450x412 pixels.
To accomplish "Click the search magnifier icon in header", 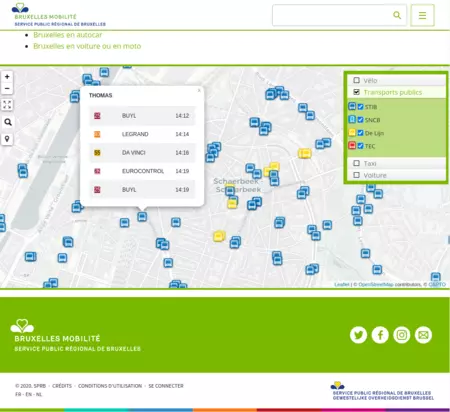I will pyautogui.click(x=397, y=15).
